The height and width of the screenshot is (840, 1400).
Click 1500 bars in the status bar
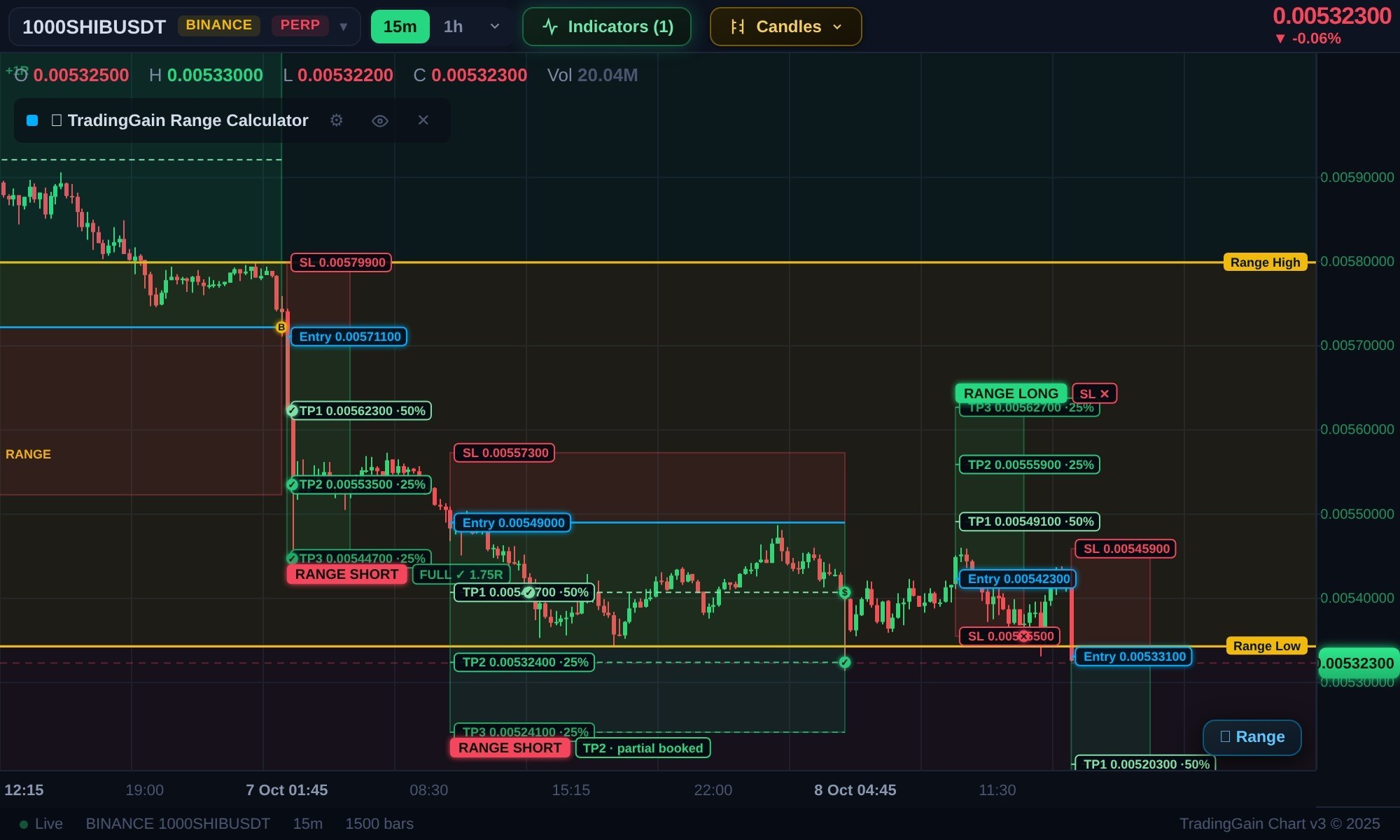[379, 824]
